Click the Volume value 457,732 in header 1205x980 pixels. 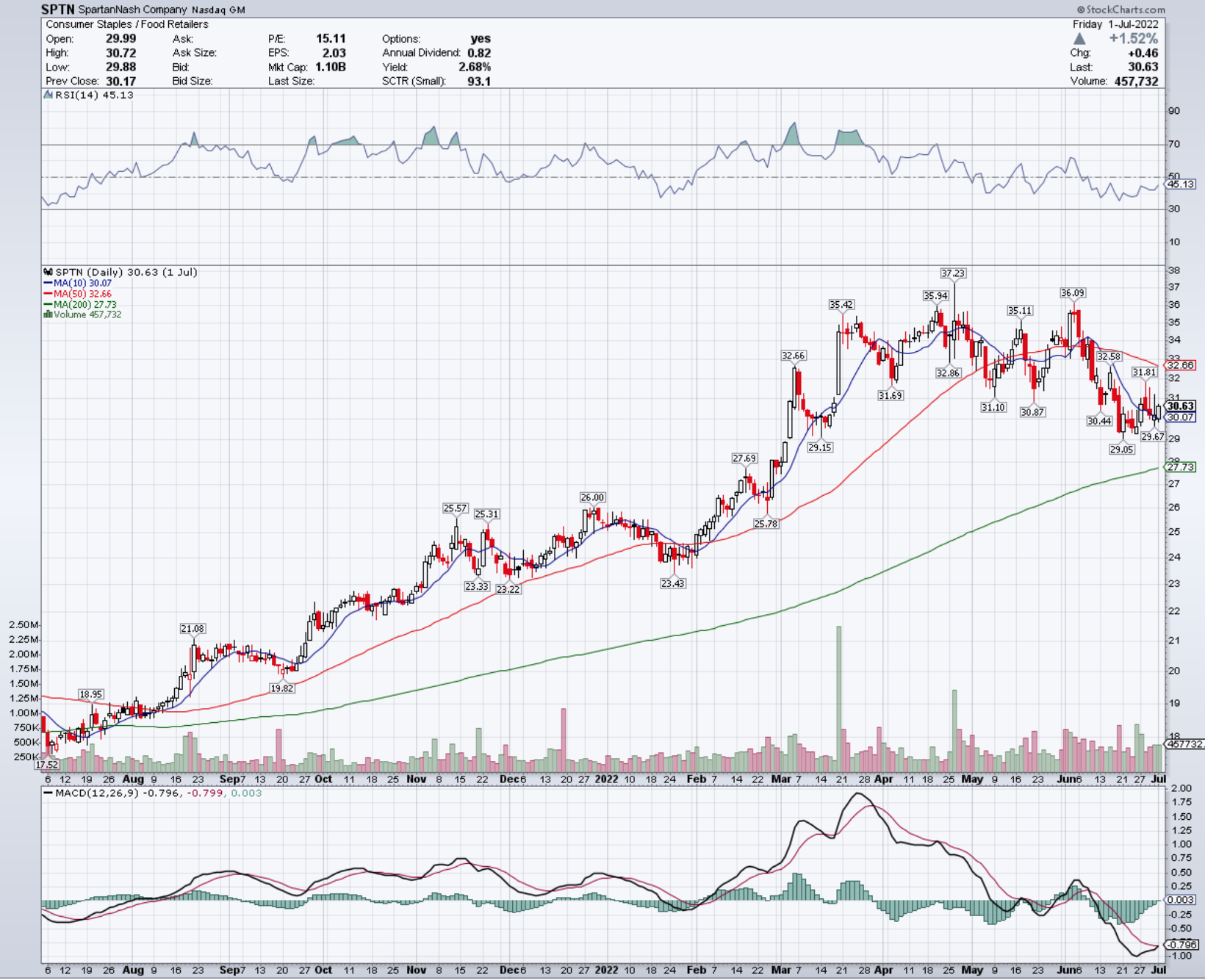(1136, 81)
